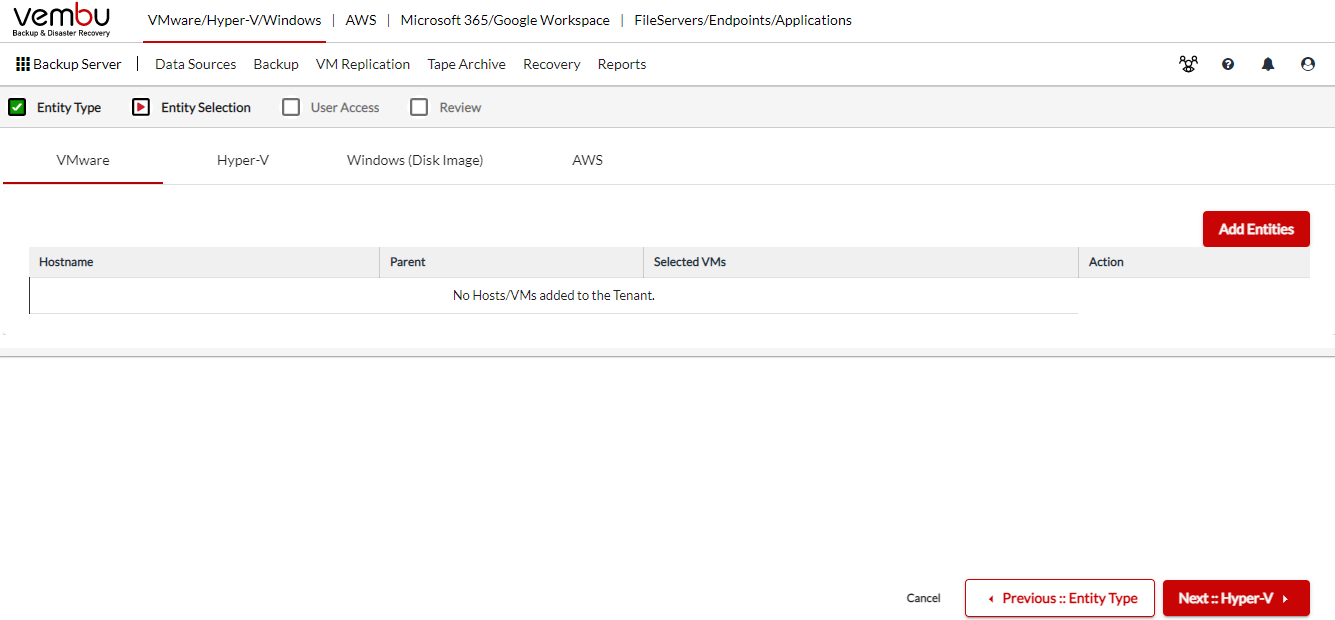Click the Entity Selection step label

point(206,108)
